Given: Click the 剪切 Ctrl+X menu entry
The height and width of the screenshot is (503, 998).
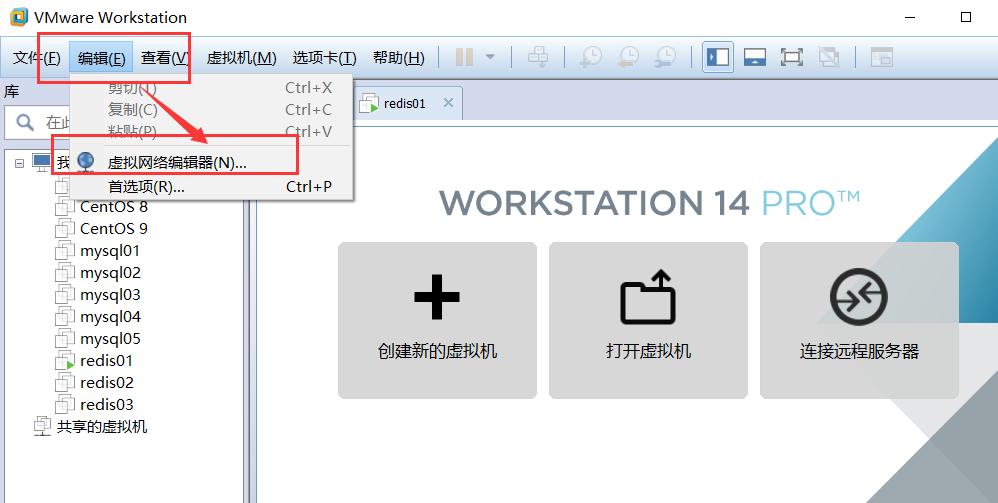Looking at the screenshot, I should 211,88.
